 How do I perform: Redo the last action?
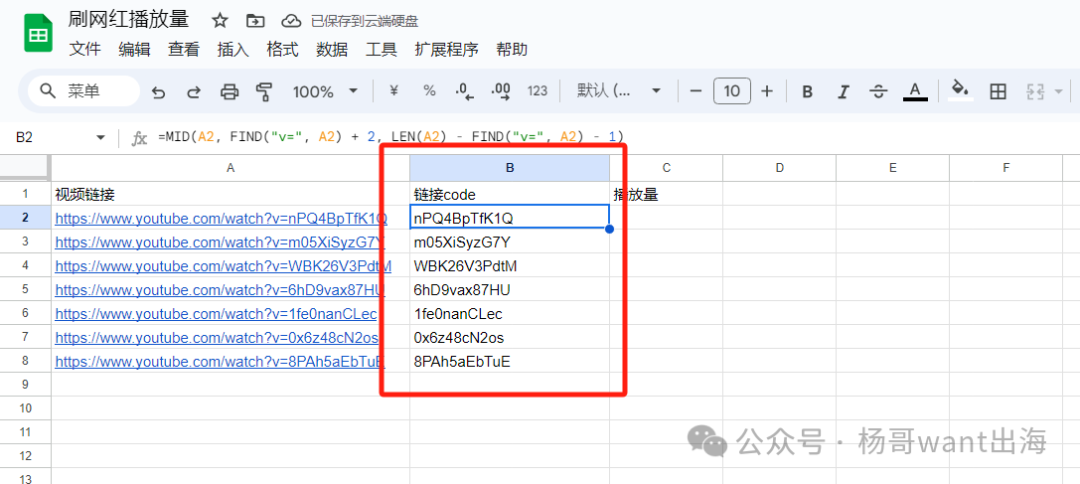pos(194,92)
